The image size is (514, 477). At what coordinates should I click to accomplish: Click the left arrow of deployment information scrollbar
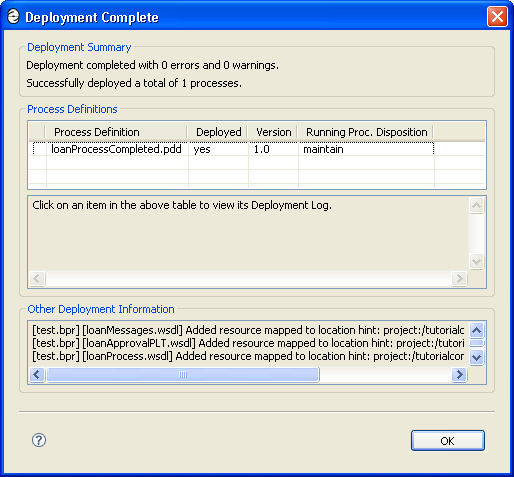(x=37, y=374)
